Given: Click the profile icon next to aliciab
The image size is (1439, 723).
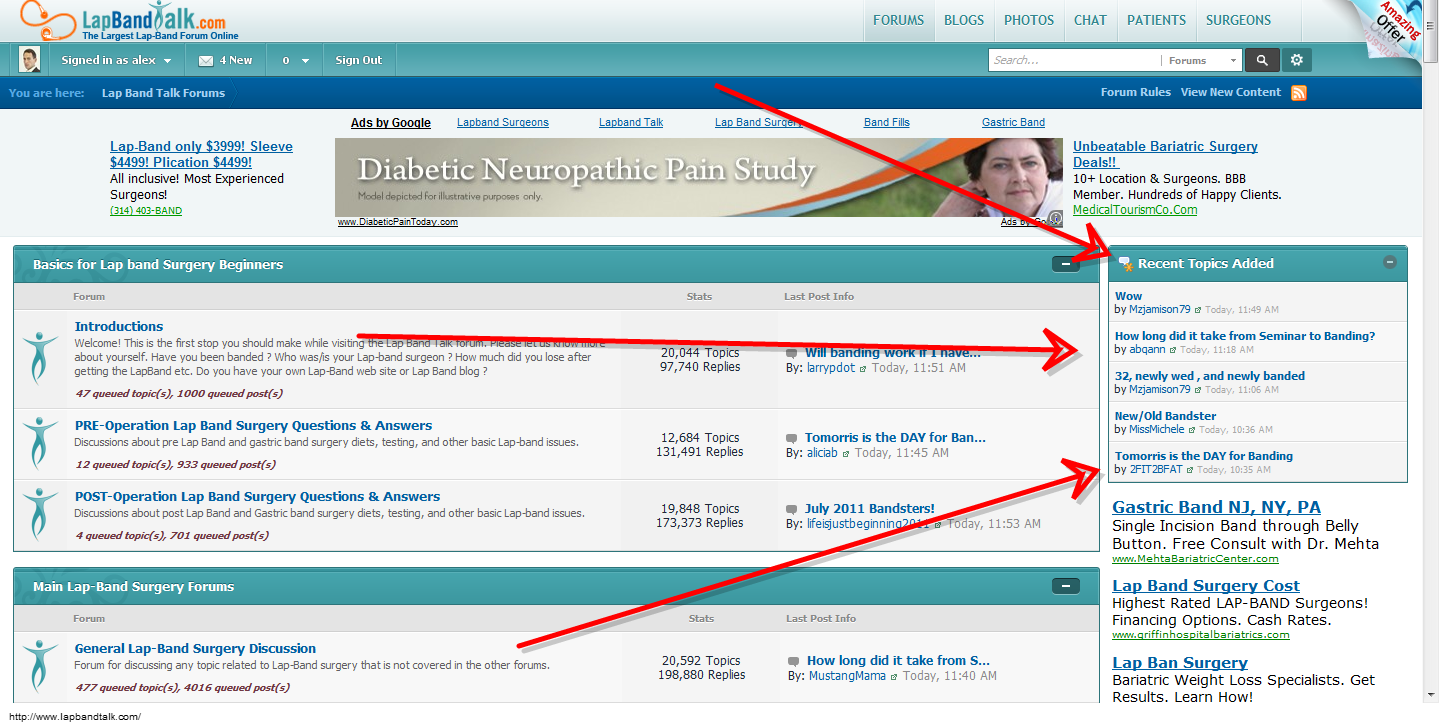Looking at the screenshot, I should [846, 454].
